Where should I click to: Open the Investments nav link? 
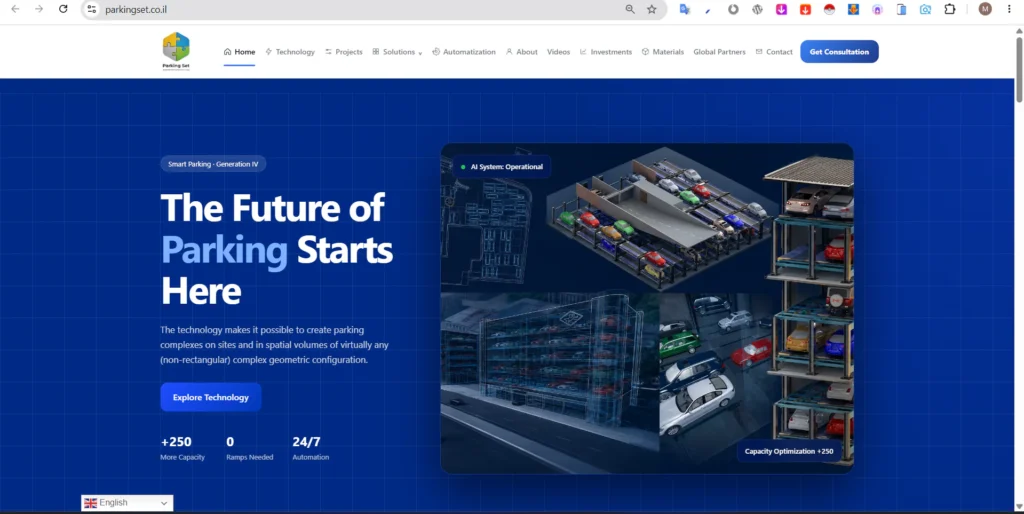[x=606, y=52]
